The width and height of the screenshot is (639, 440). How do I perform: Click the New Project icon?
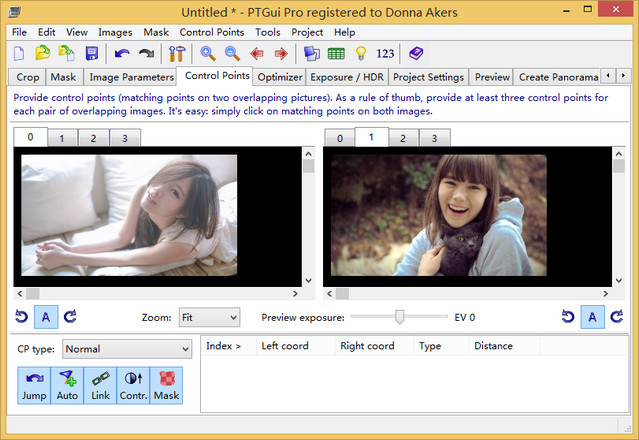18,54
